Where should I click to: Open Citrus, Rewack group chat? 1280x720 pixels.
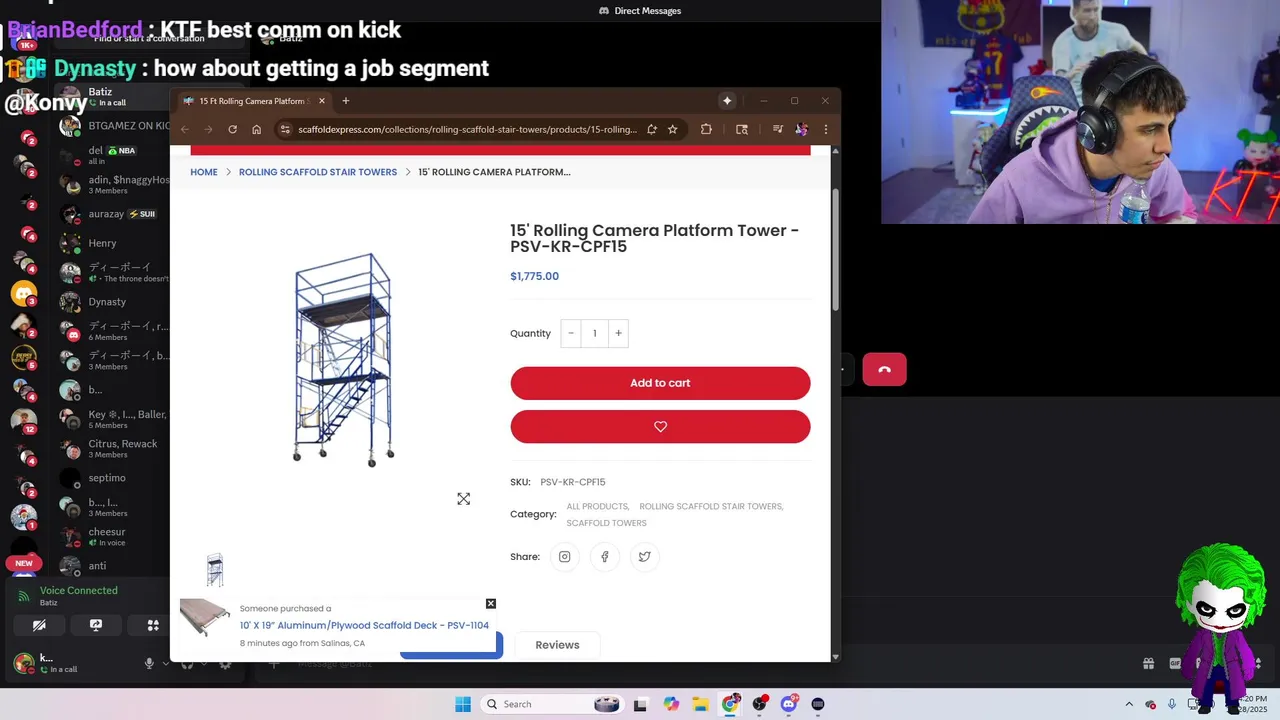point(113,448)
